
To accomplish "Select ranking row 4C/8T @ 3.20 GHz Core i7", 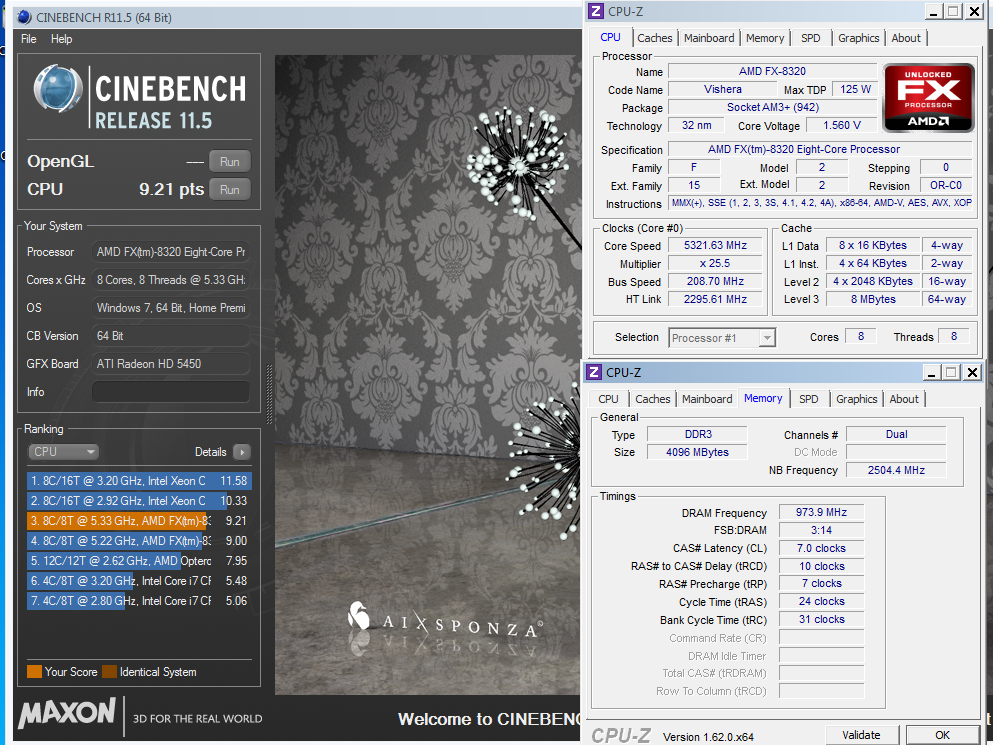I will coord(139,580).
